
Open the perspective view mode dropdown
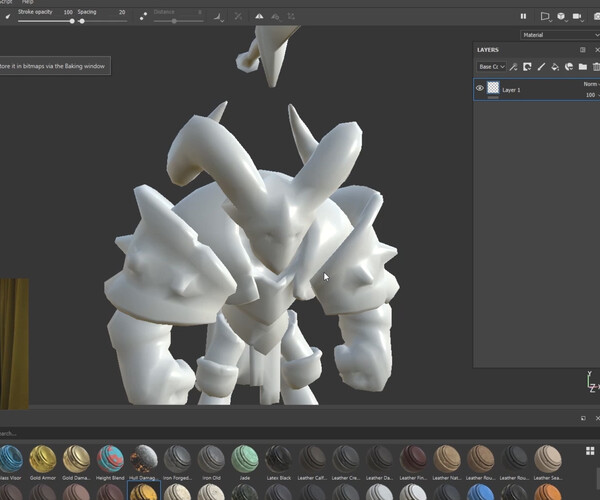point(545,16)
